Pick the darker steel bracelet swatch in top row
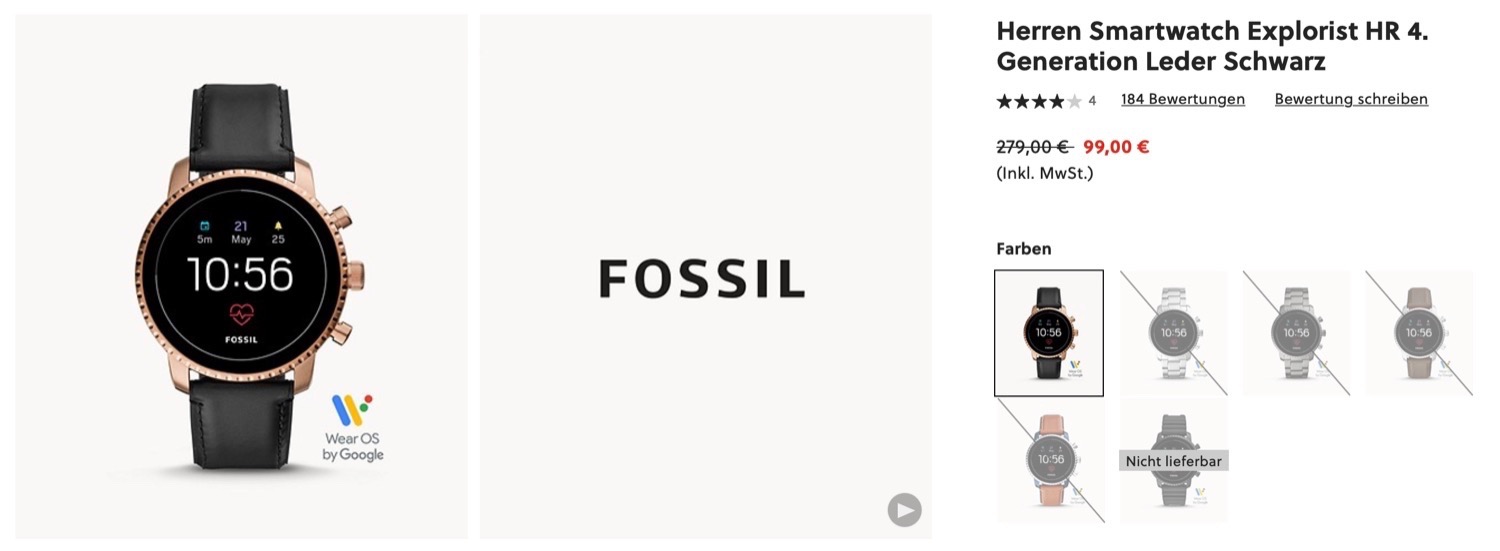 point(1296,333)
